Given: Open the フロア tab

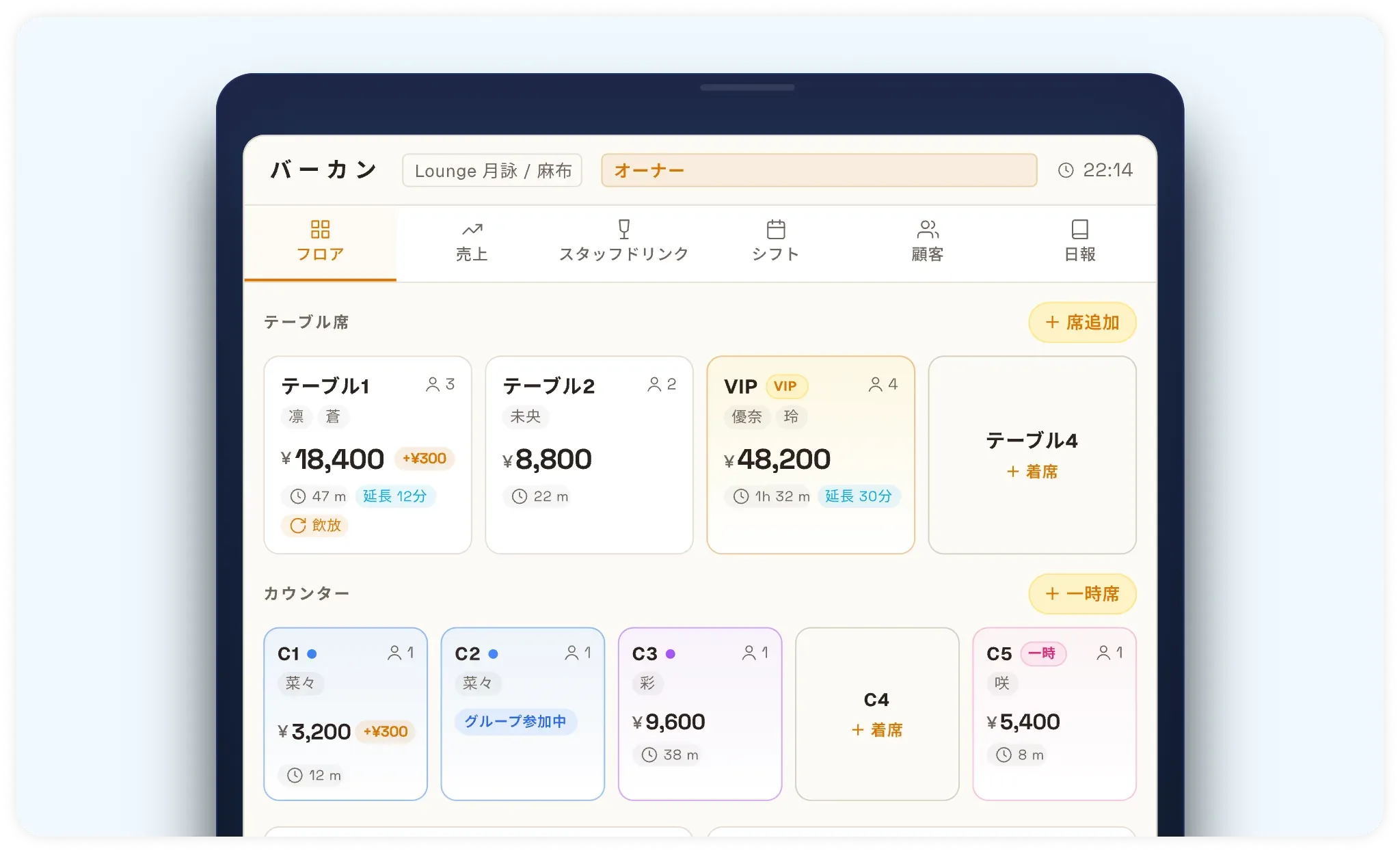Looking at the screenshot, I should (320, 242).
